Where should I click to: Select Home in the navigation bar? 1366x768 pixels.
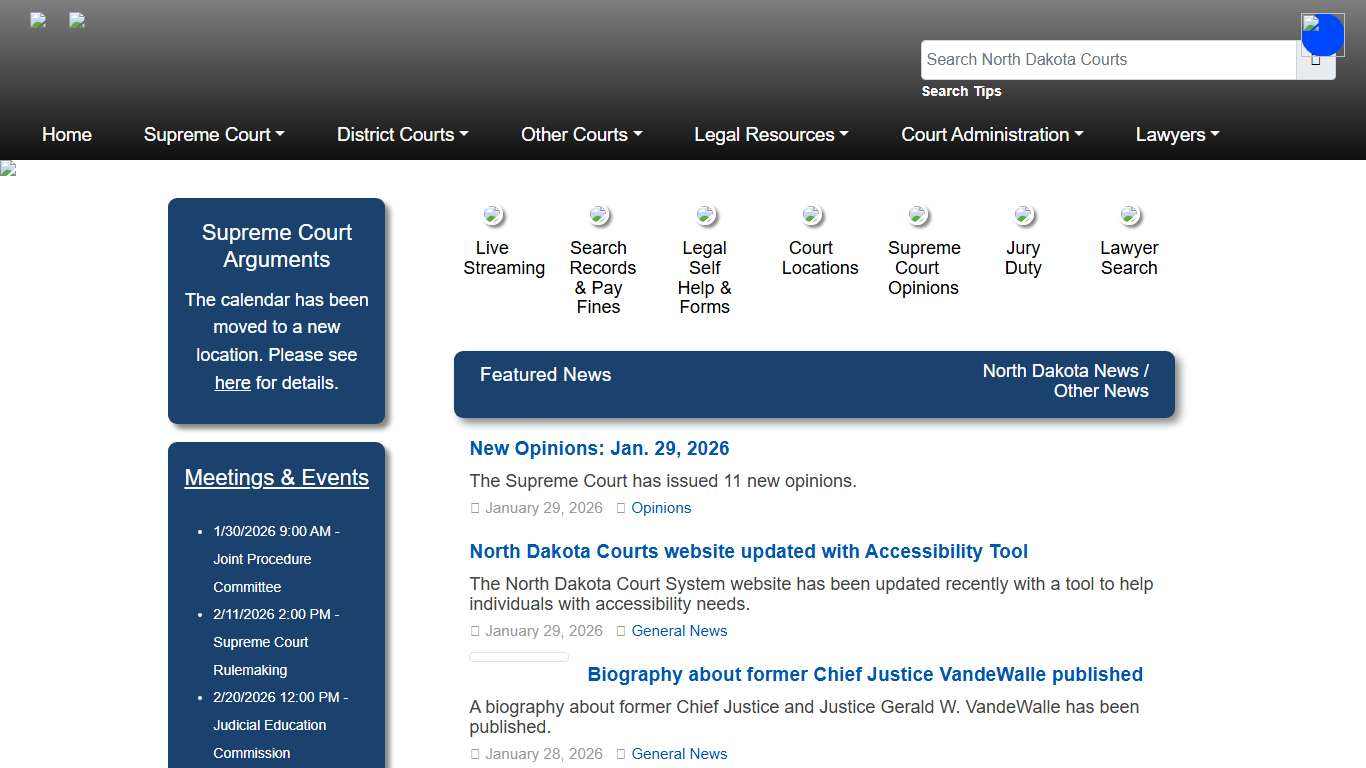[x=66, y=134]
